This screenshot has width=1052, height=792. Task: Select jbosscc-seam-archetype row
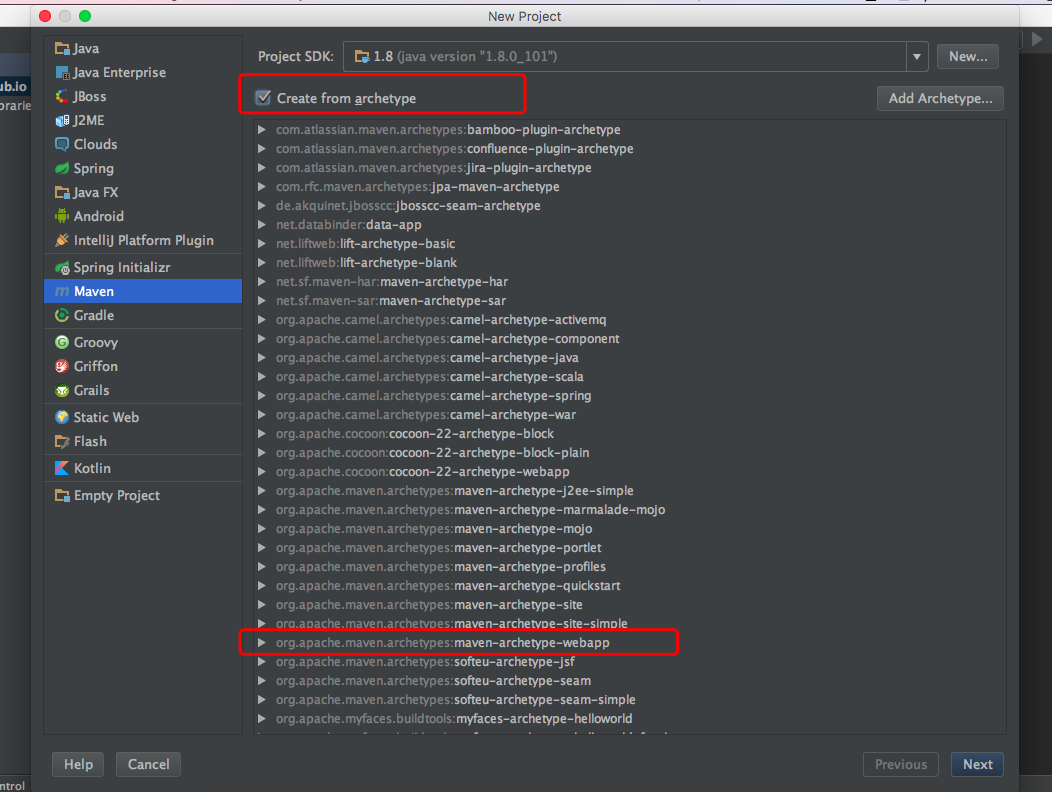pyautogui.click(x=629, y=205)
